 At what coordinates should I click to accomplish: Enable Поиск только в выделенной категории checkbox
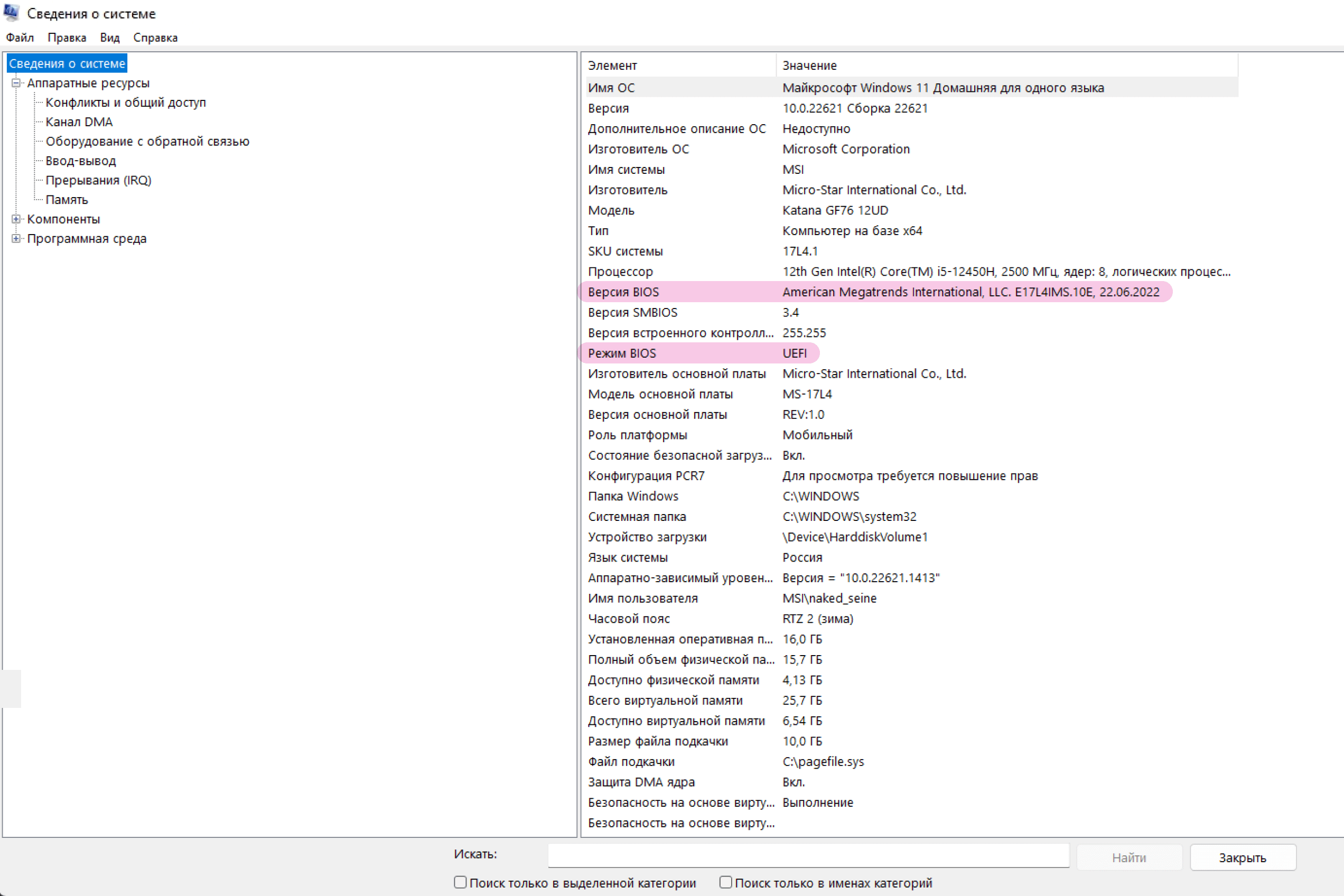tap(460, 882)
